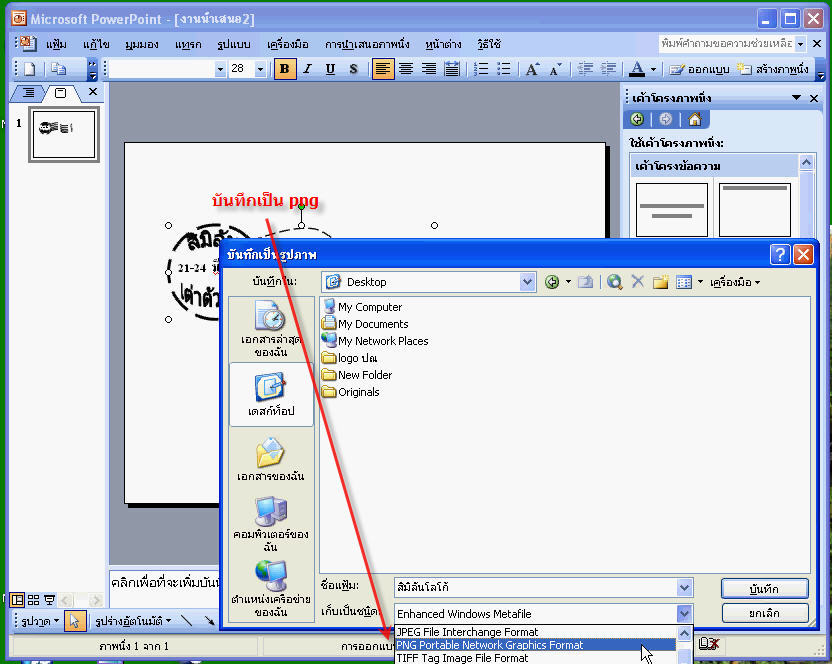
Task: Toggle Bold formatting
Action: click(x=284, y=69)
